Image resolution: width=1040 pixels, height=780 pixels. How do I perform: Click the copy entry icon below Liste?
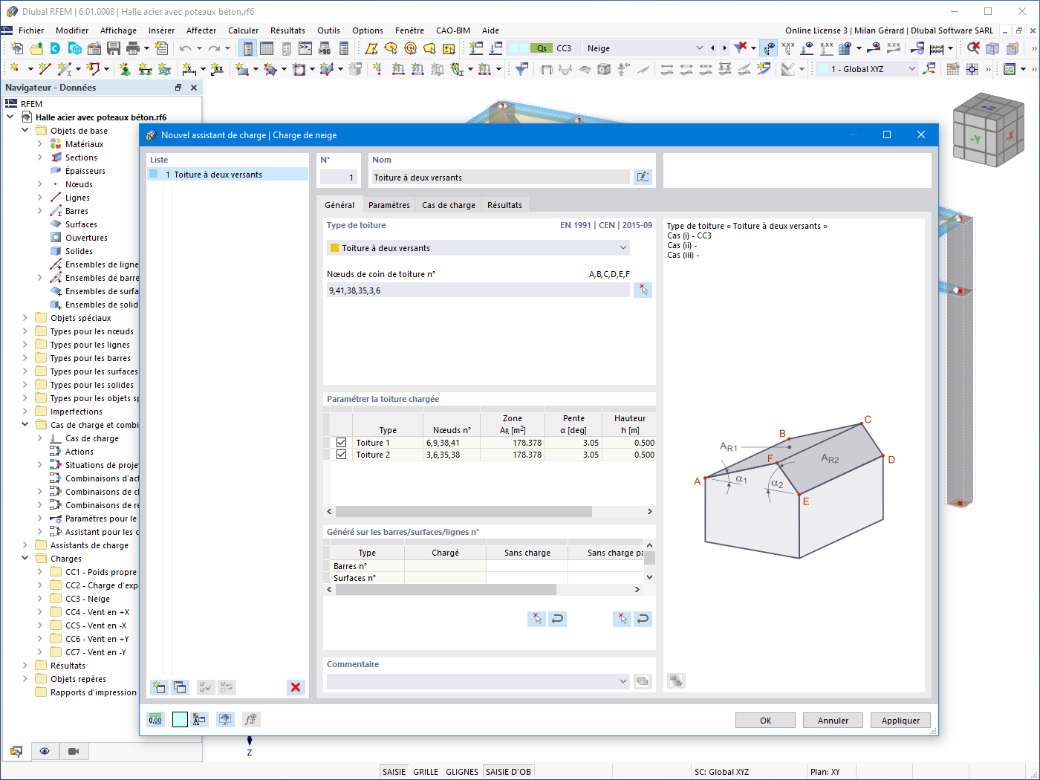[x=180, y=687]
